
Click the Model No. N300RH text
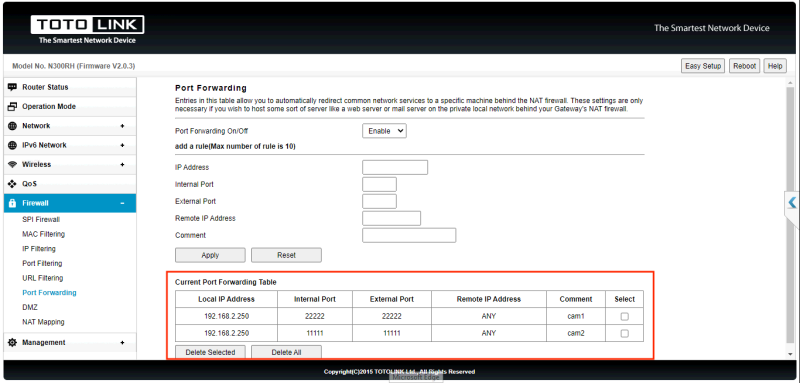(x=73, y=66)
